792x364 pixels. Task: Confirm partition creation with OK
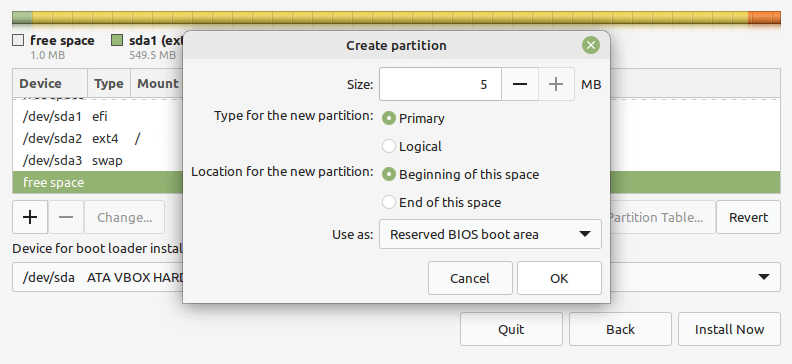(559, 278)
